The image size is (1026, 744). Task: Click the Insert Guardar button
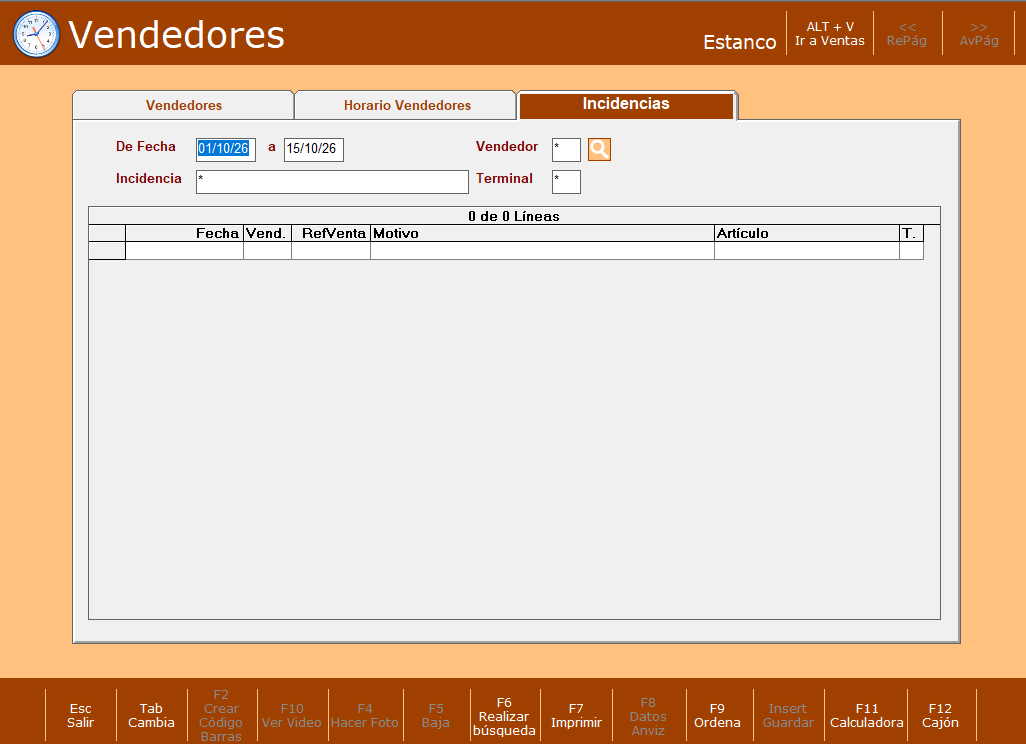788,715
